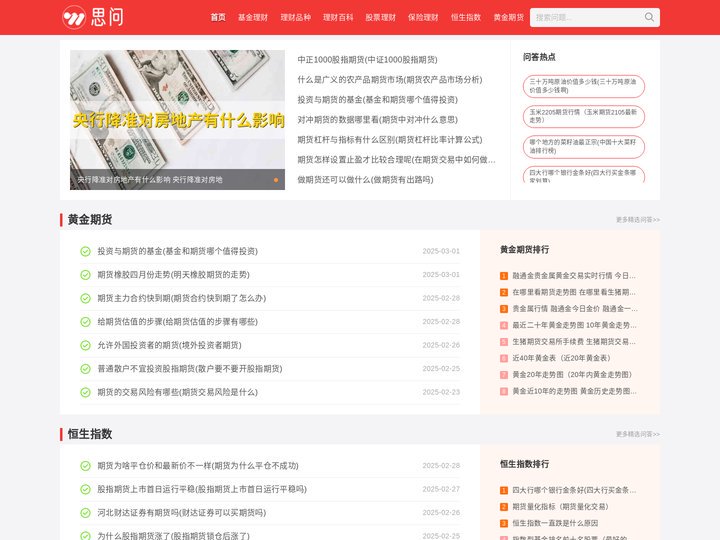Image resolution: width=720 pixels, height=540 pixels.
Task: Open 对冲期货的数据哪里看 link
Action: pyautogui.click(x=377, y=120)
